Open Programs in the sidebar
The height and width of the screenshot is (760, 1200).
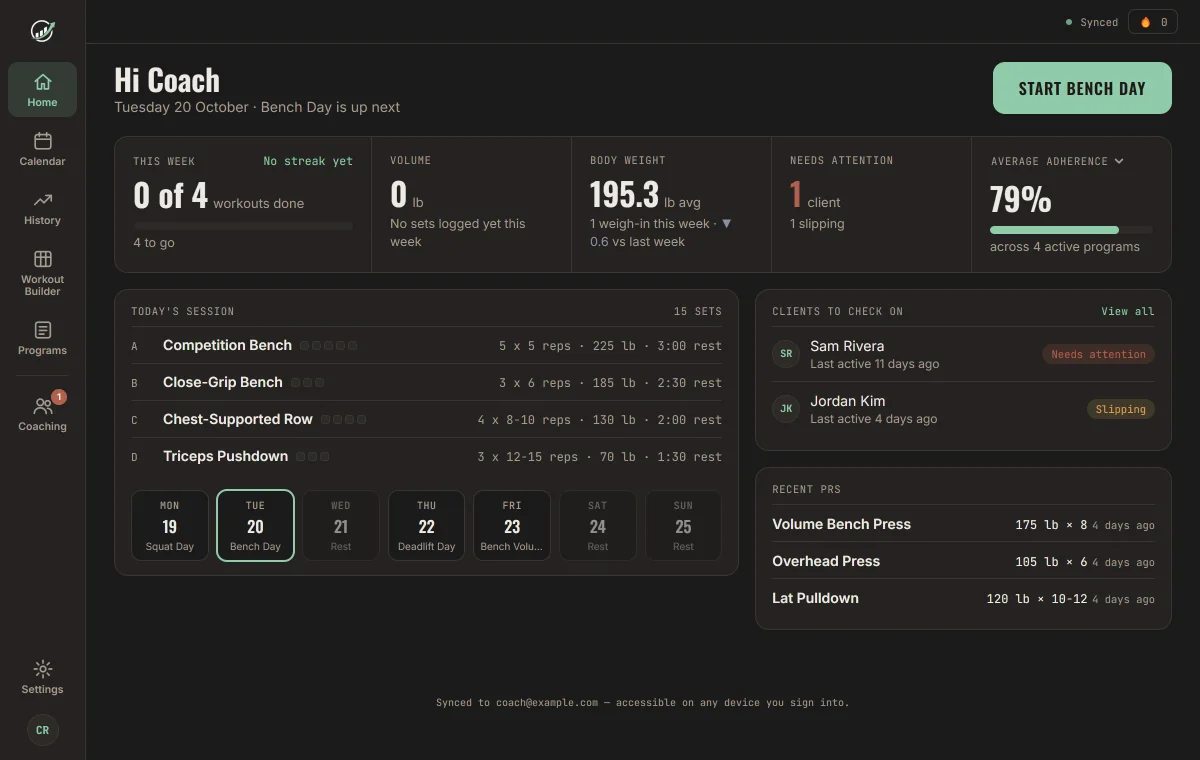pos(42,338)
